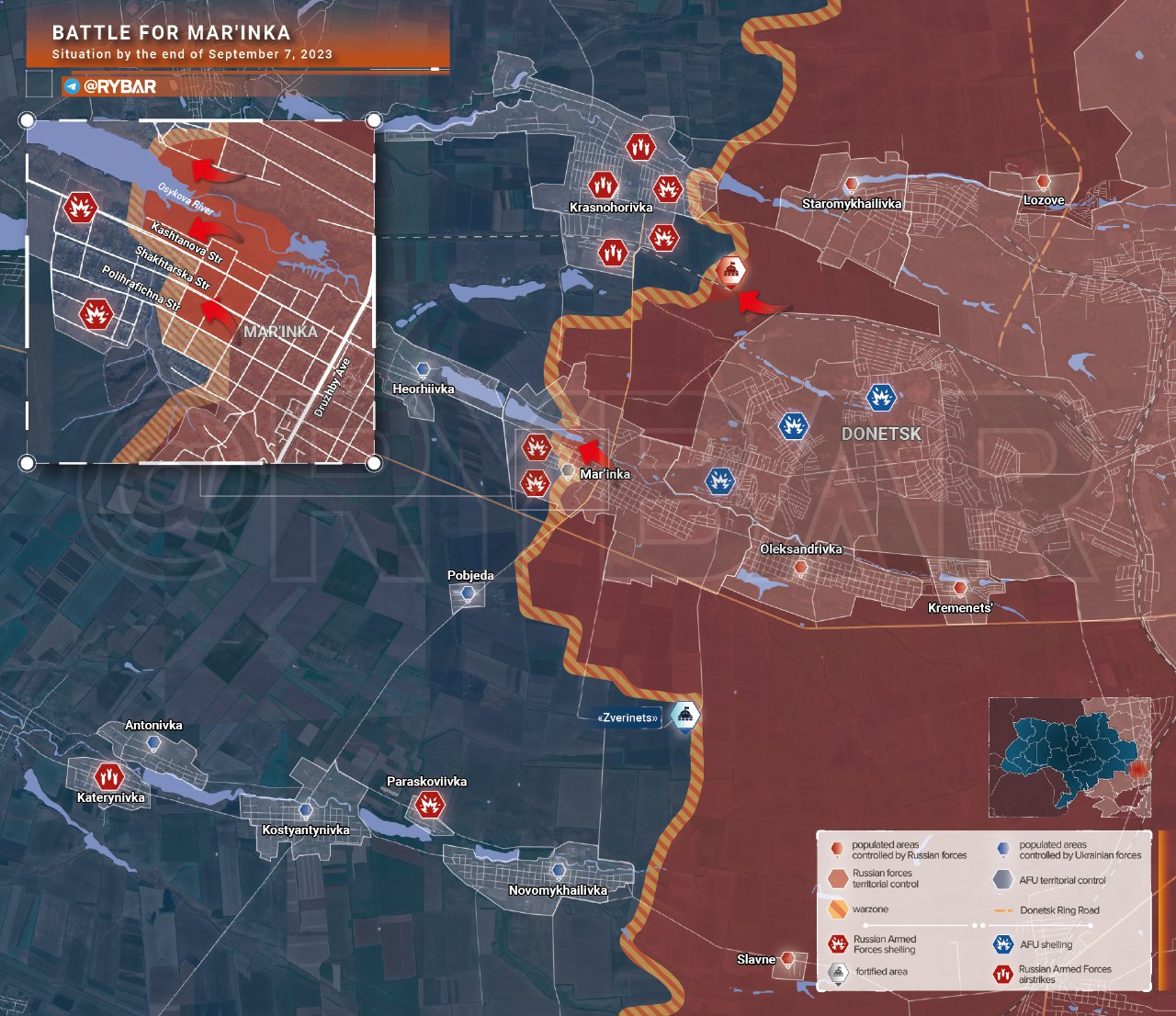Select the Heorhiivka settlement marker
The image size is (1176, 1016).
coord(423,370)
